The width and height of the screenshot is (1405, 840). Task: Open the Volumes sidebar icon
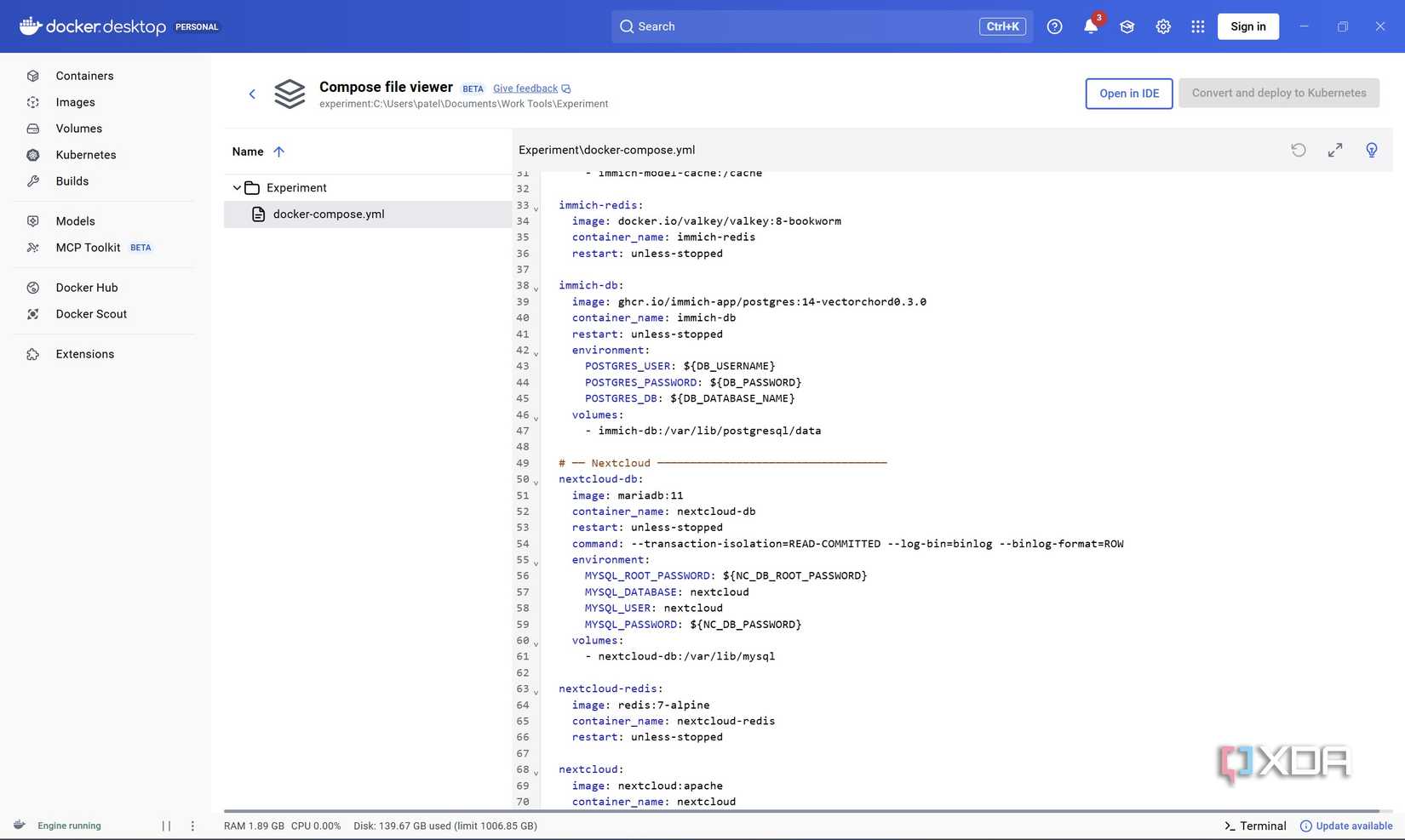click(33, 129)
